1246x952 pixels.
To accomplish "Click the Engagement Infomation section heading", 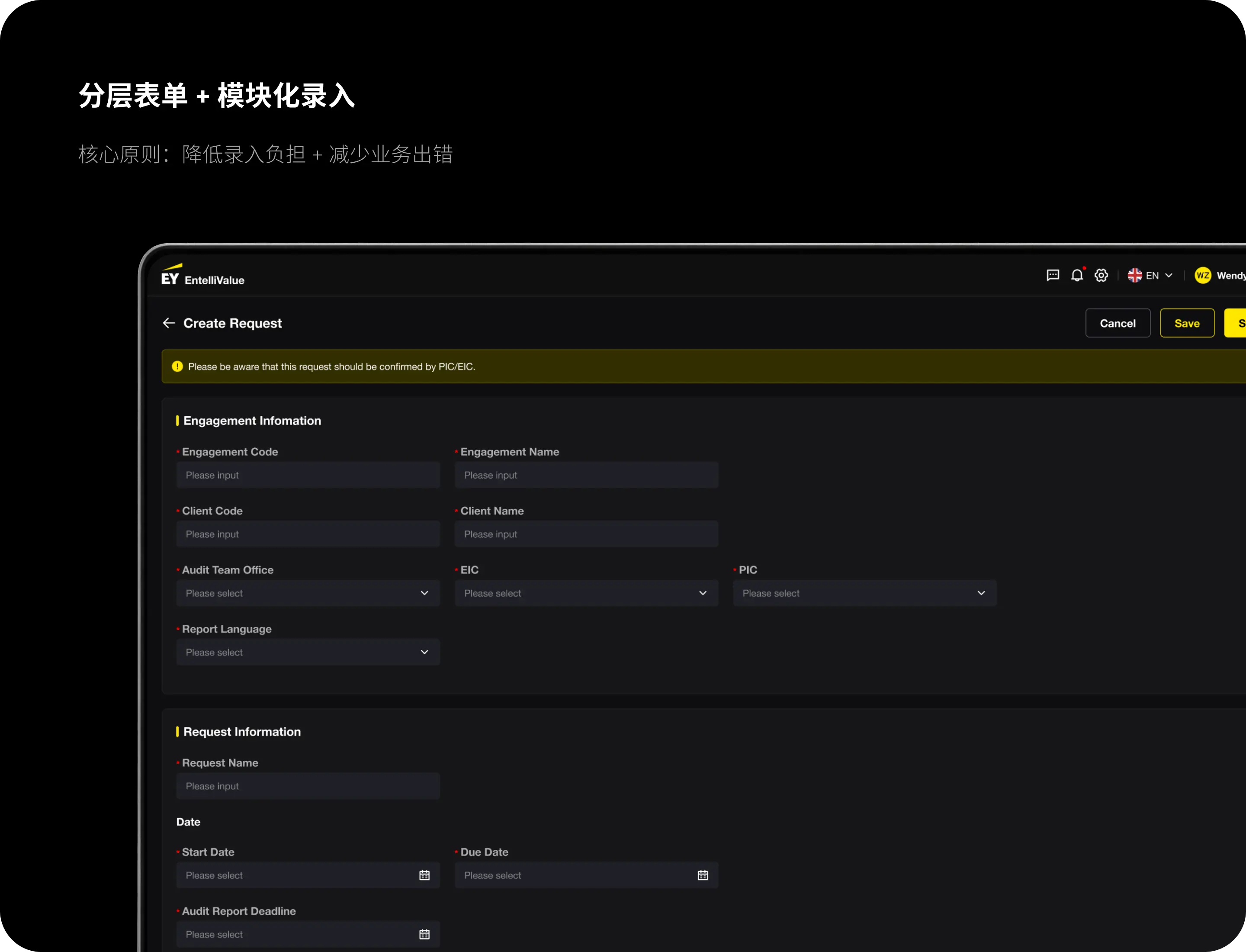I will (252, 421).
